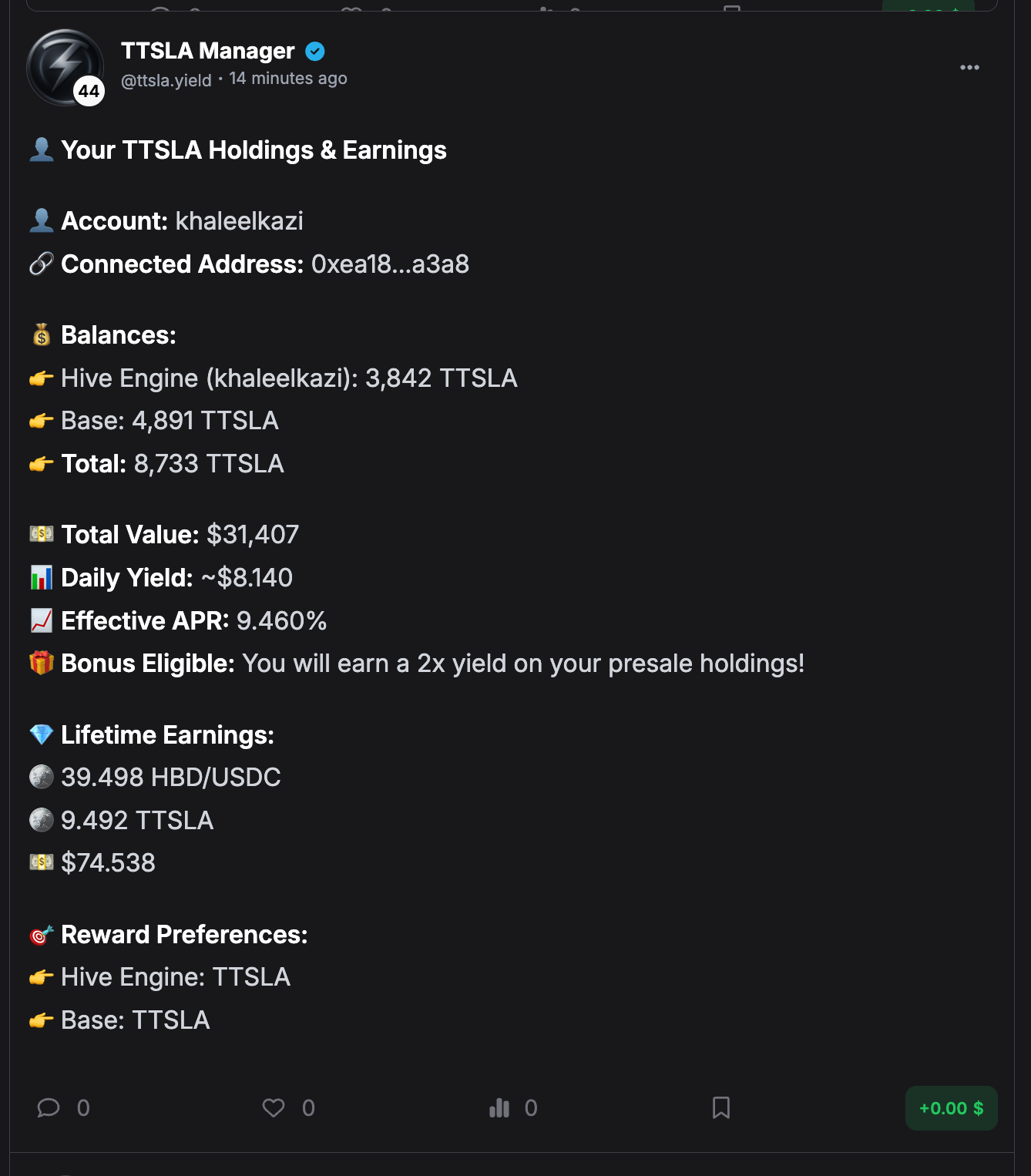Click the gift icon beside Bonus Eligible

(42, 663)
